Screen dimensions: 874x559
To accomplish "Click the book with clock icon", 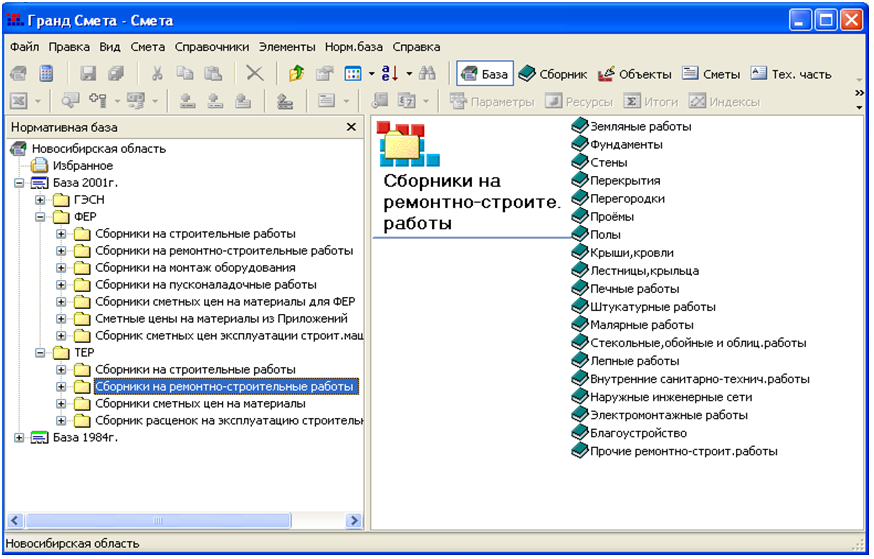I will (x=380, y=101).
